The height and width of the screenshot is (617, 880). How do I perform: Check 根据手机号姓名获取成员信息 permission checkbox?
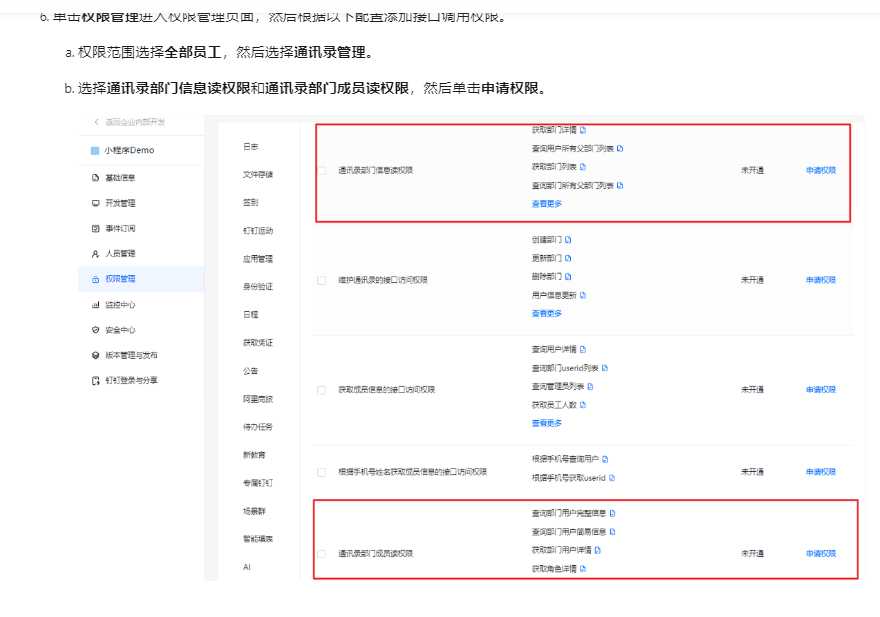pos(322,472)
